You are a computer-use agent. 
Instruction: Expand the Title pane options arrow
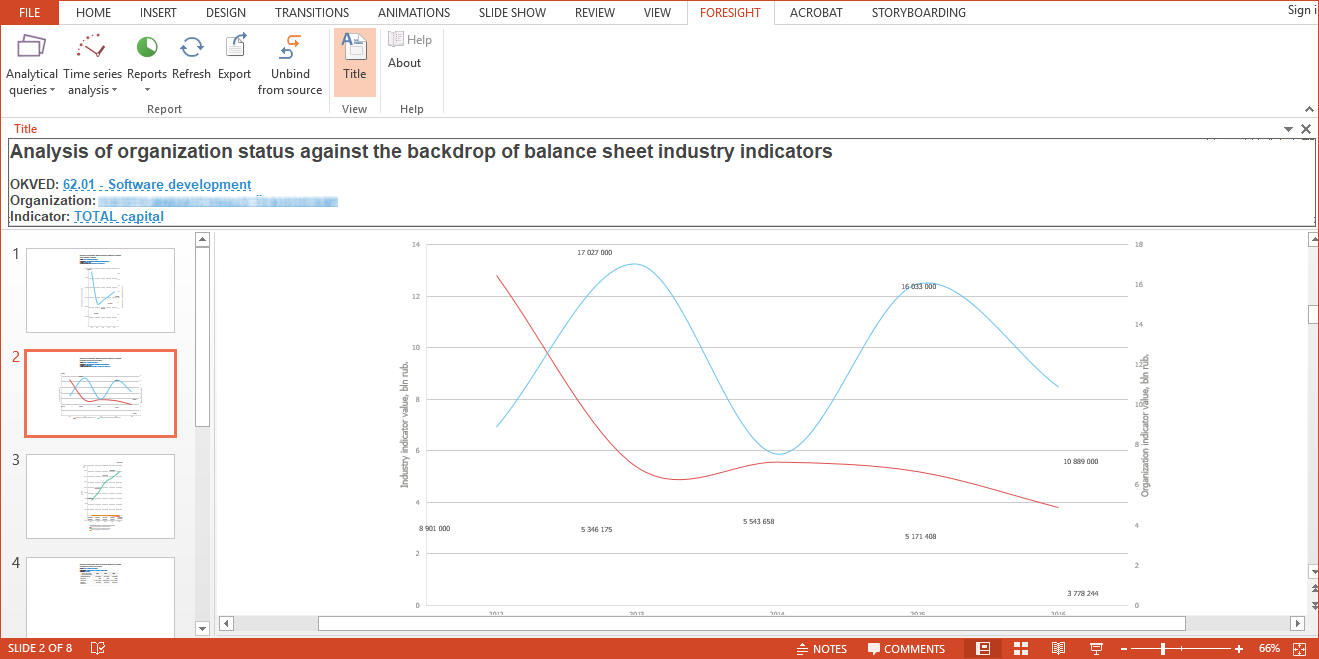coord(1288,129)
